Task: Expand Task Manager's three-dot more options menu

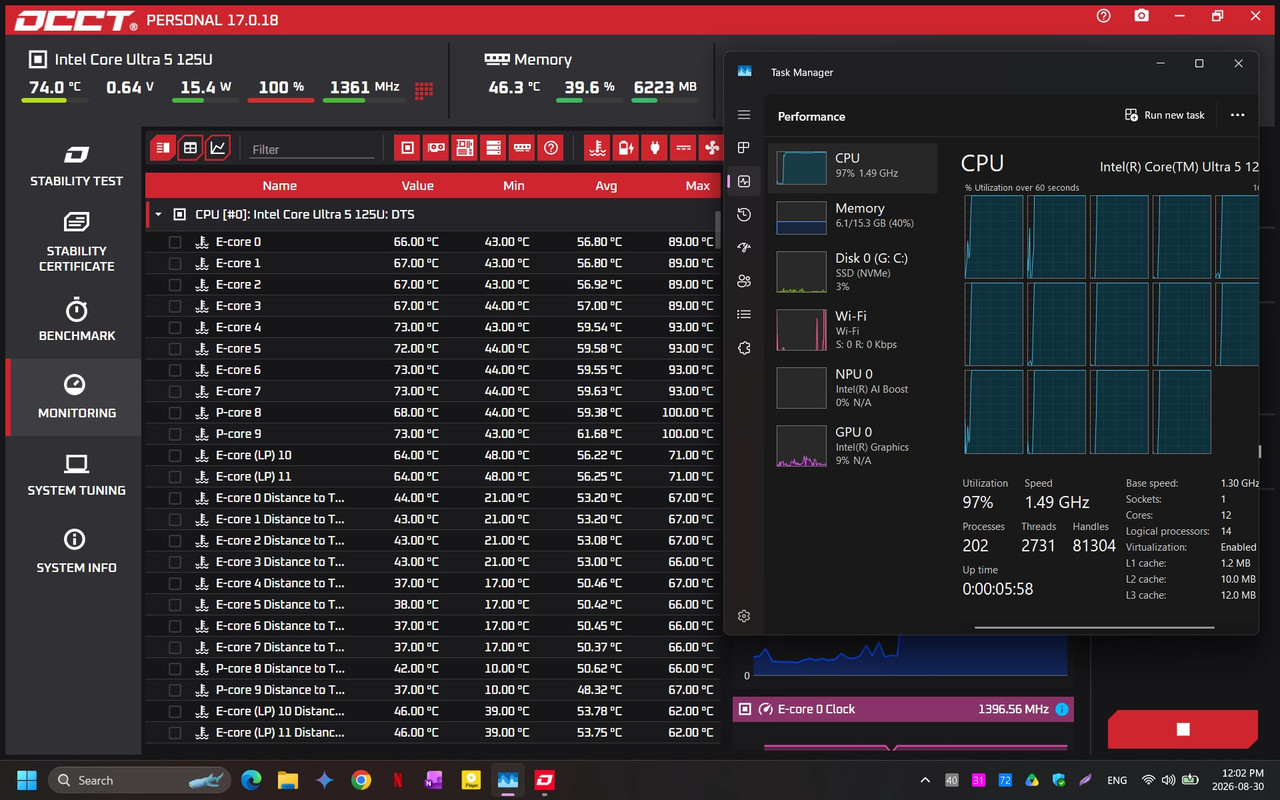Action: coord(1237,115)
